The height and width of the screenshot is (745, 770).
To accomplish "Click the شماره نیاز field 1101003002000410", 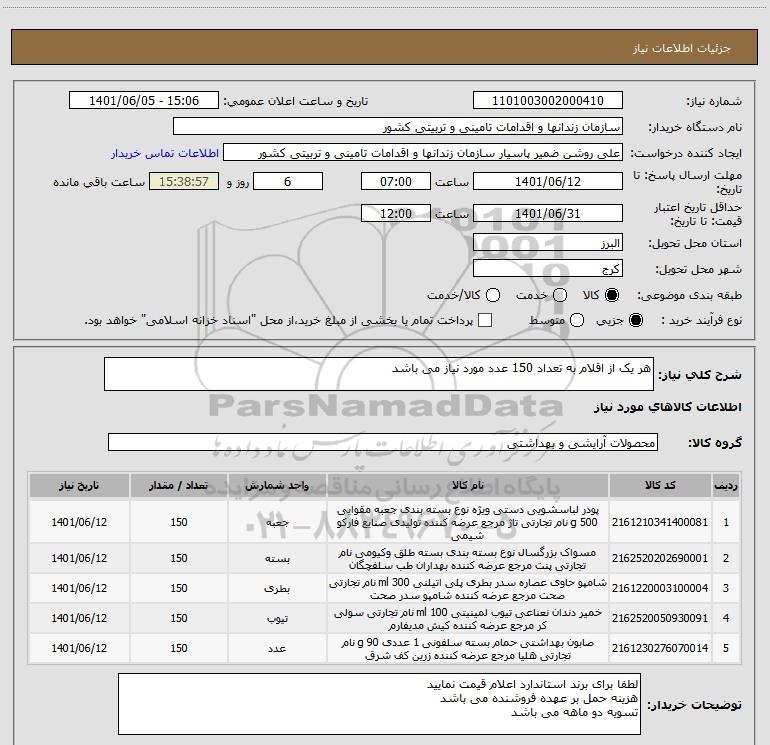I will click(x=548, y=101).
